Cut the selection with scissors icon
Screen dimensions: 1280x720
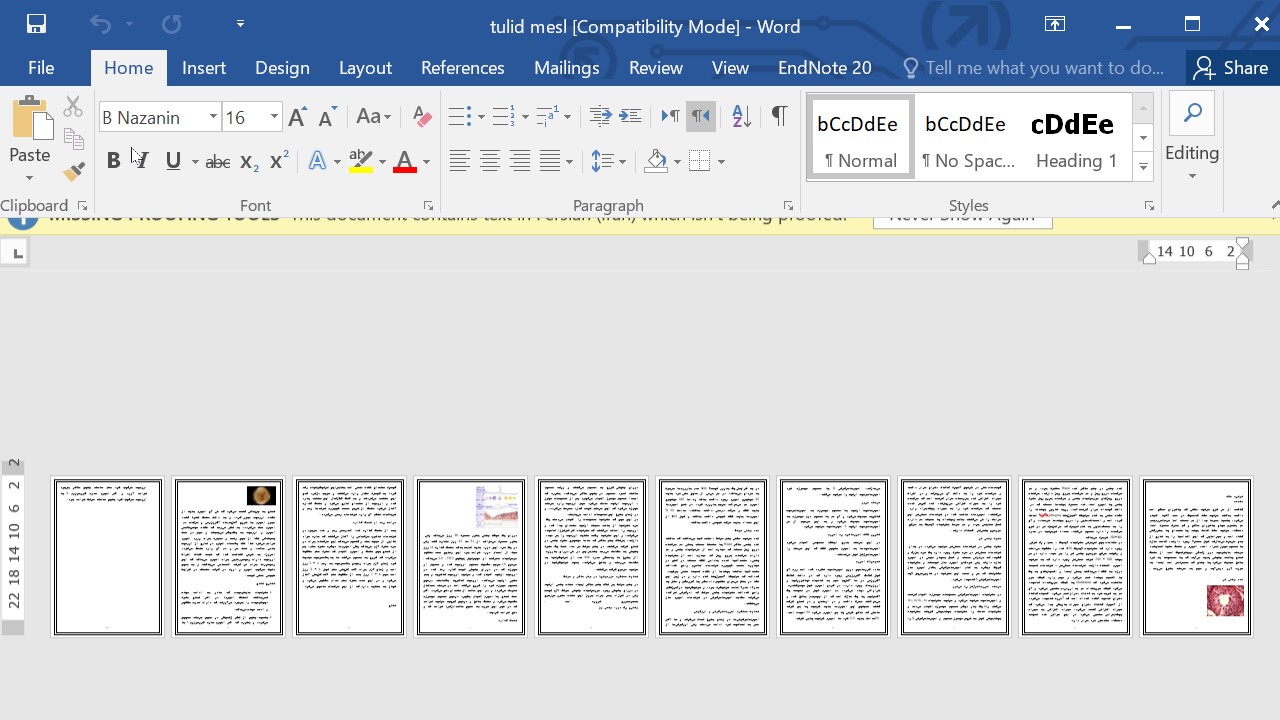(x=73, y=106)
